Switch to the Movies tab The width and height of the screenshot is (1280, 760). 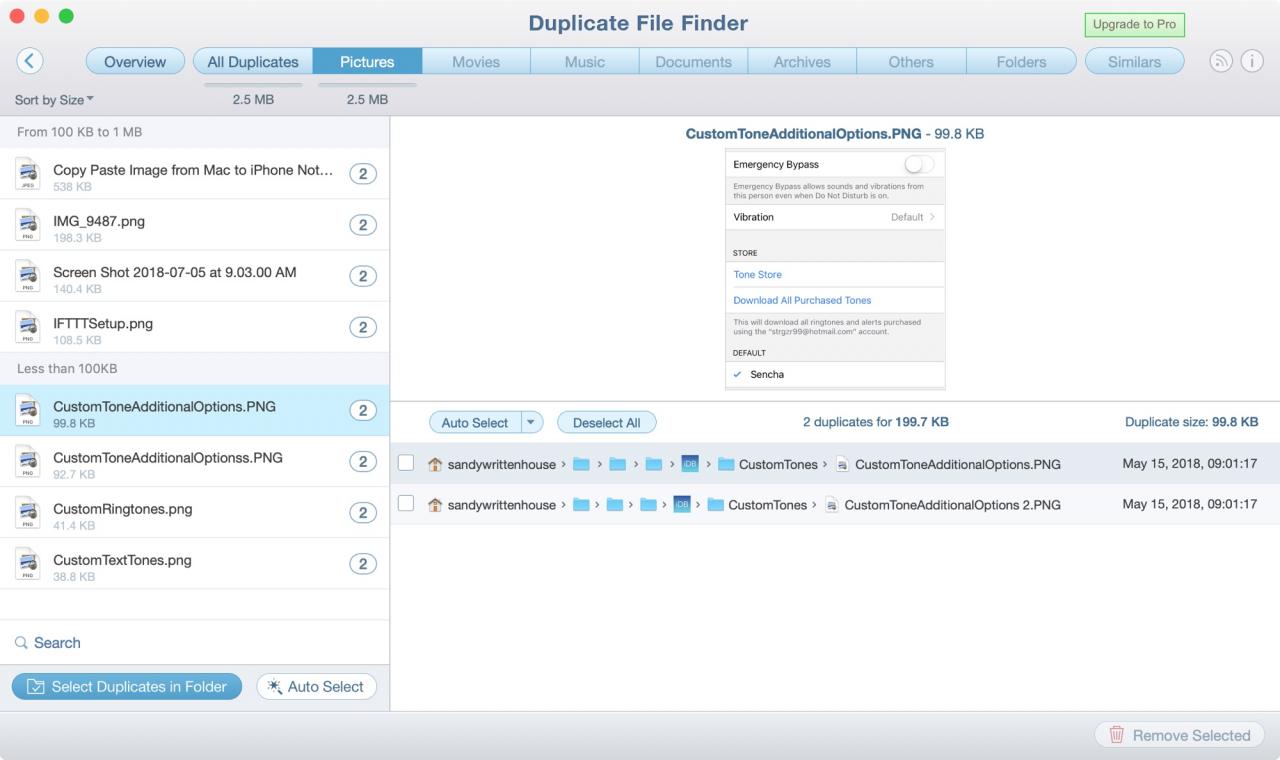tap(476, 61)
